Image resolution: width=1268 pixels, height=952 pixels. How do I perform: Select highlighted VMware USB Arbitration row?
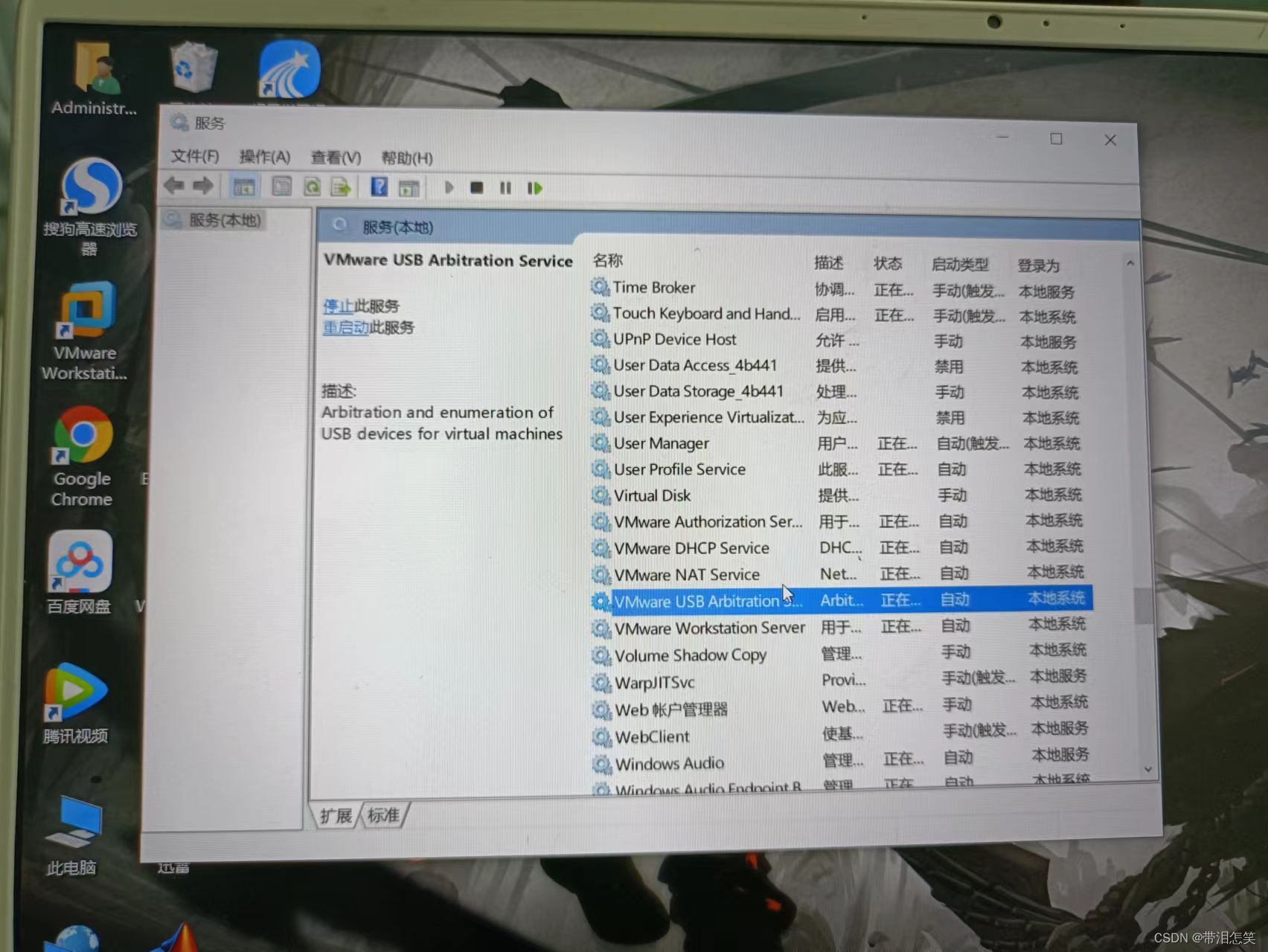(841, 600)
